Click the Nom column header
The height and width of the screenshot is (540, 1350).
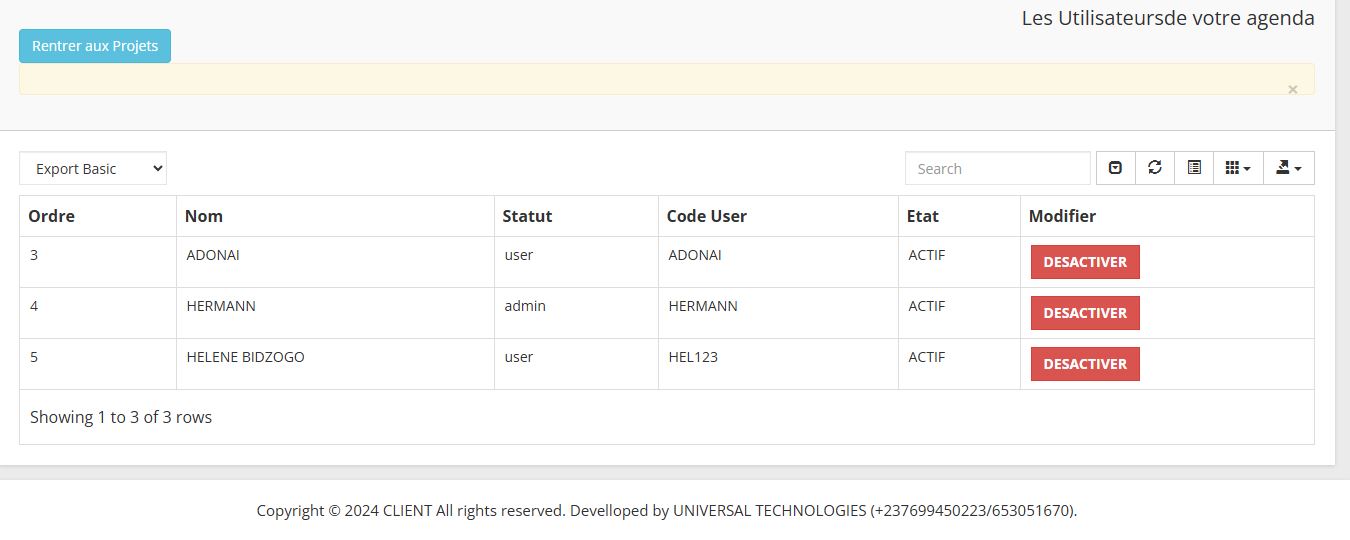tap(205, 216)
